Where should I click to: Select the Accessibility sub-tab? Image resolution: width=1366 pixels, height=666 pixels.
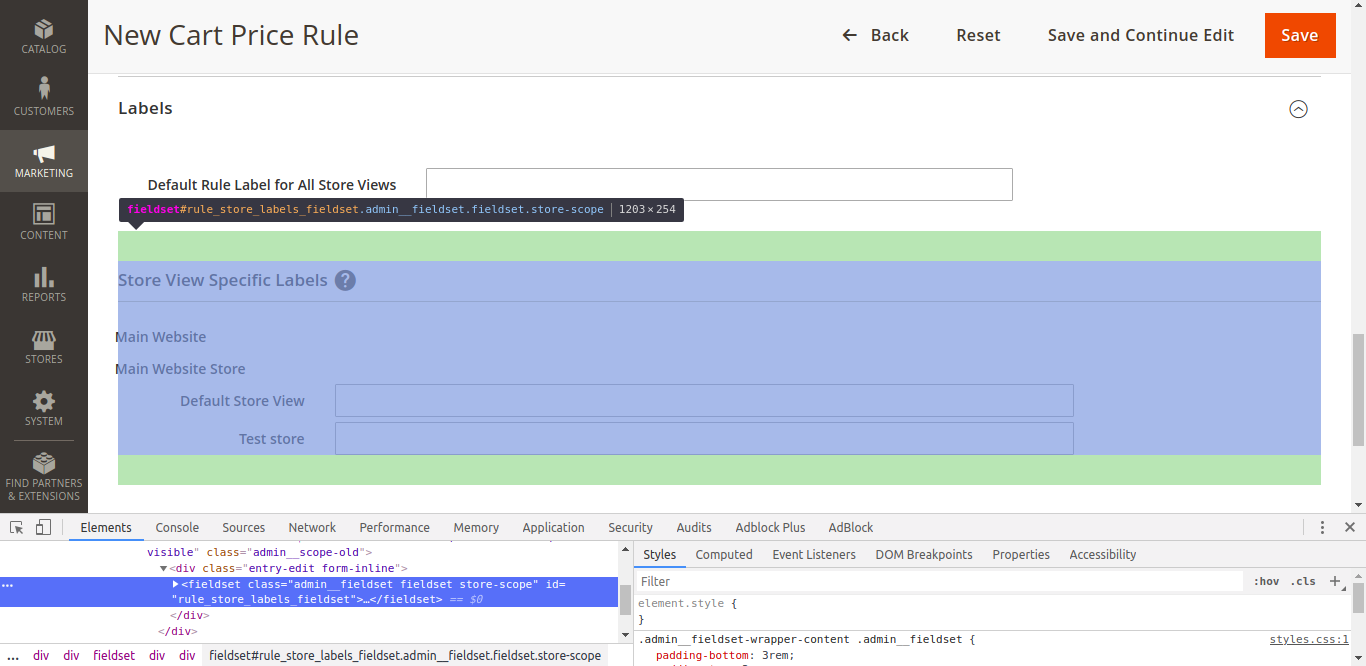coord(1103,554)
